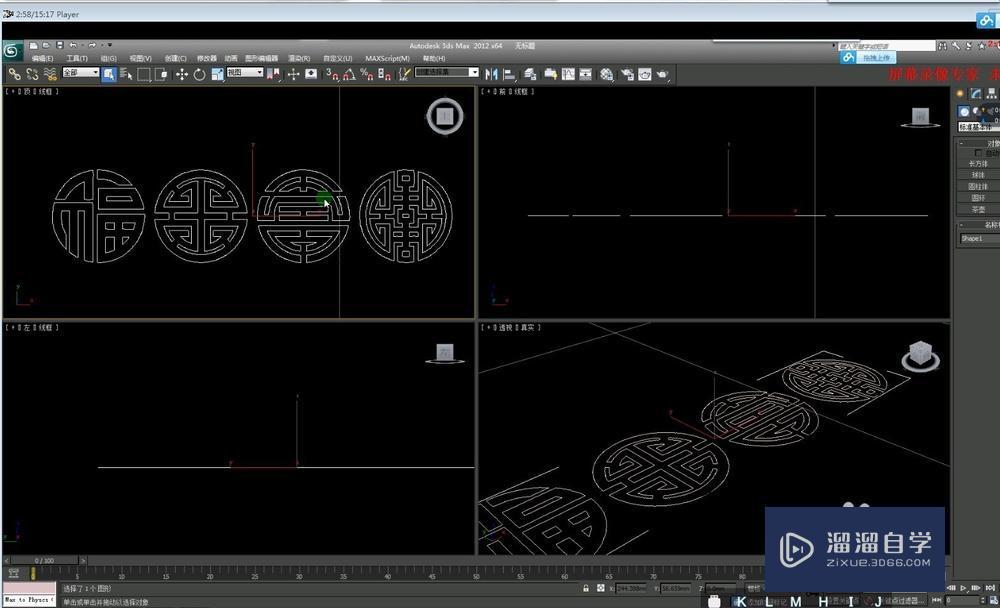Open the Material Editor icon
Image resolution: width=1000 pixels, height=608 pixels.
607,74
